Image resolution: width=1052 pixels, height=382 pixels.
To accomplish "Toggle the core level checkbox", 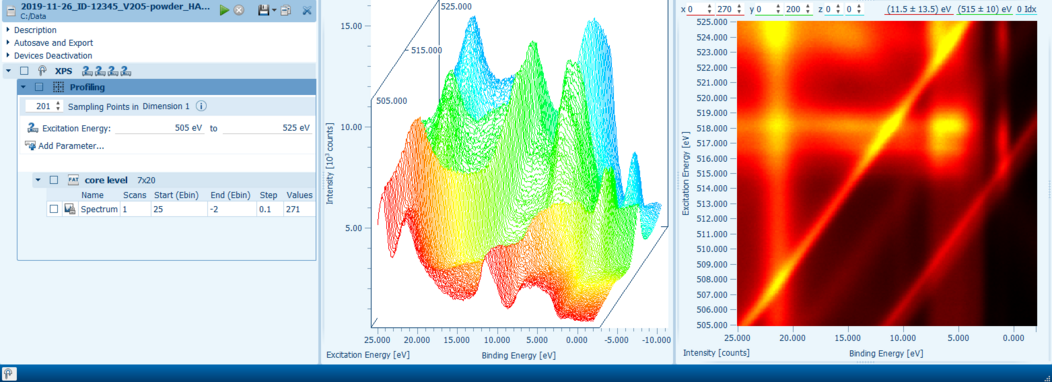I will pos(54,180).
